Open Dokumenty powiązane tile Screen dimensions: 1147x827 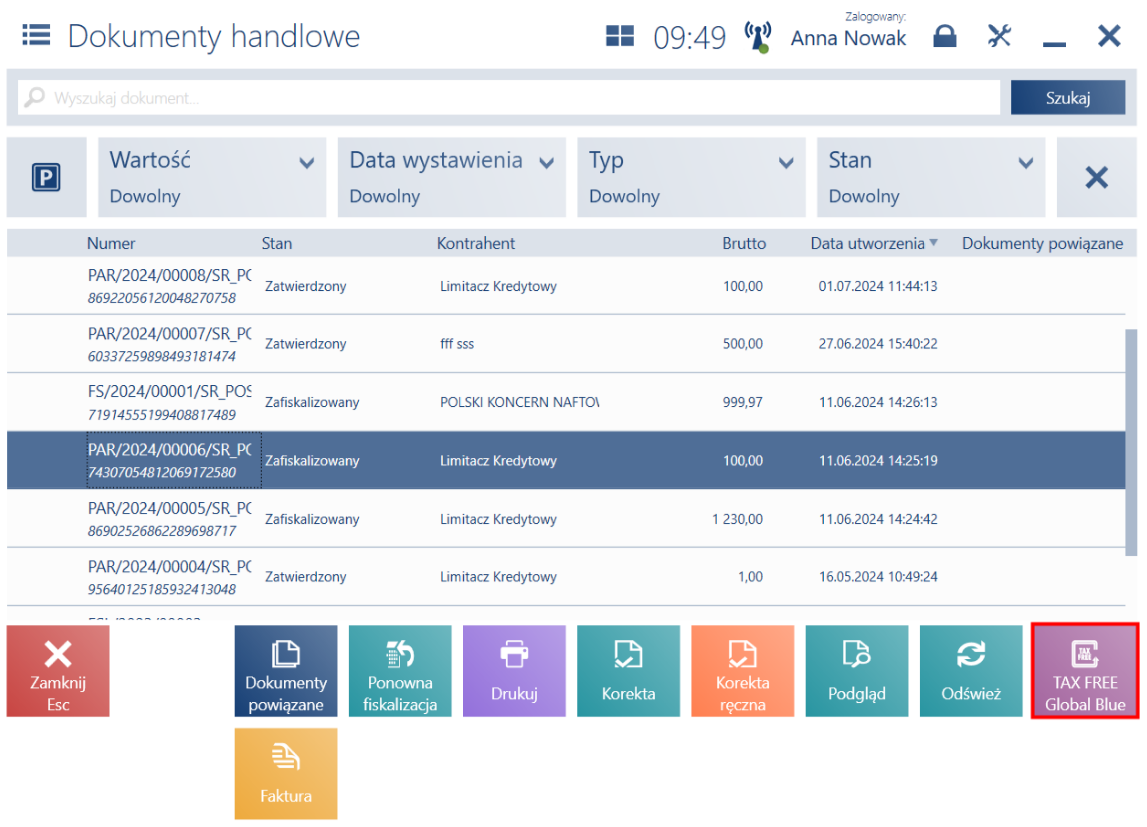[286, 671]
